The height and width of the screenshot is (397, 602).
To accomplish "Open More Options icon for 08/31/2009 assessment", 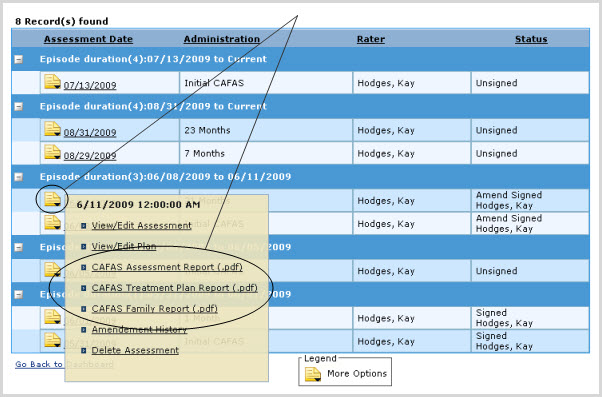I will (52, 129).
